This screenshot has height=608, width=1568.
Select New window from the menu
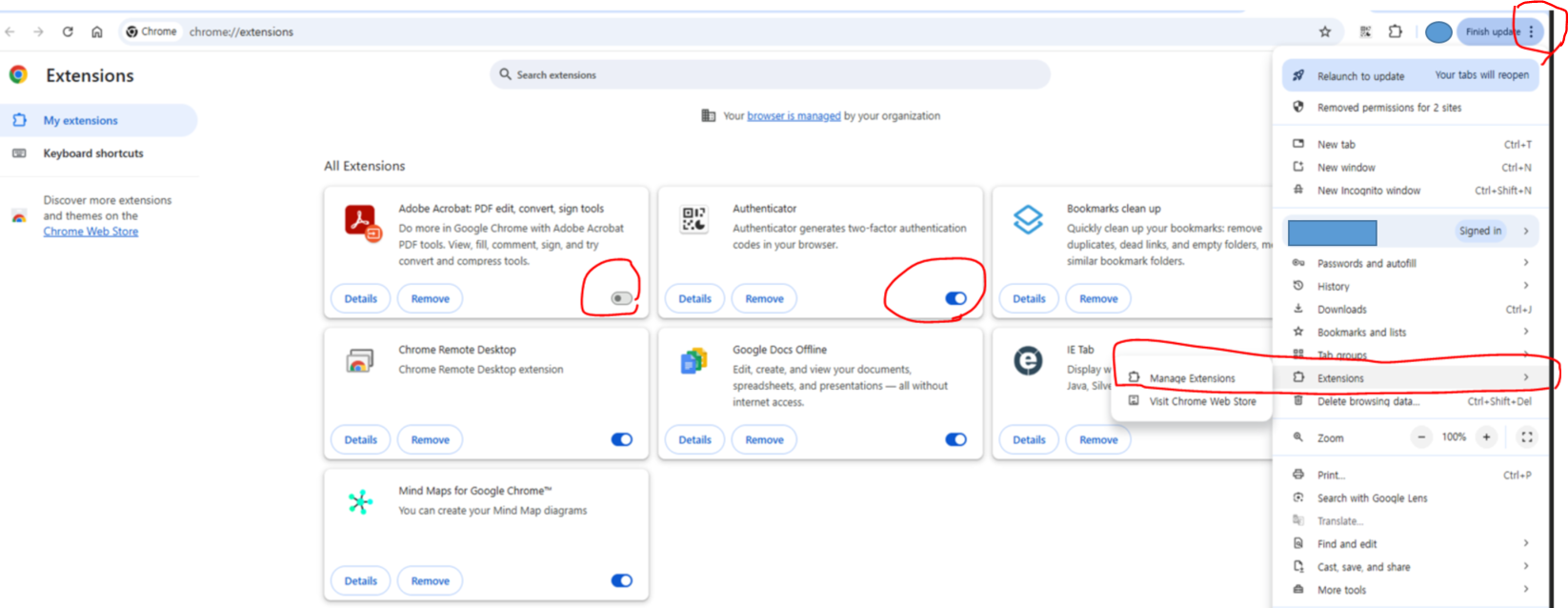pyautogui.click(x=1411, y=167)
